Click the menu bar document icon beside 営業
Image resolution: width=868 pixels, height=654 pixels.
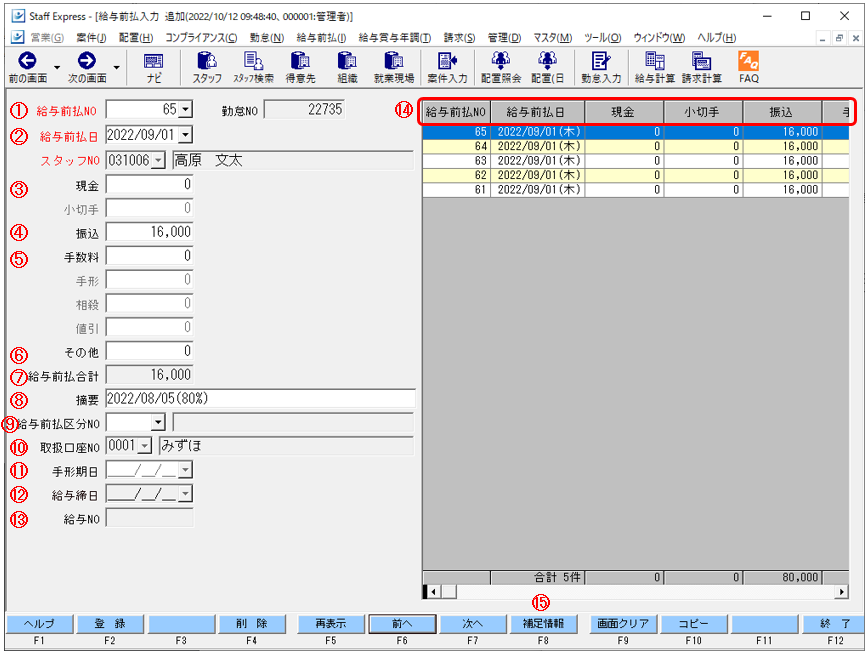(x=18, y=37)
